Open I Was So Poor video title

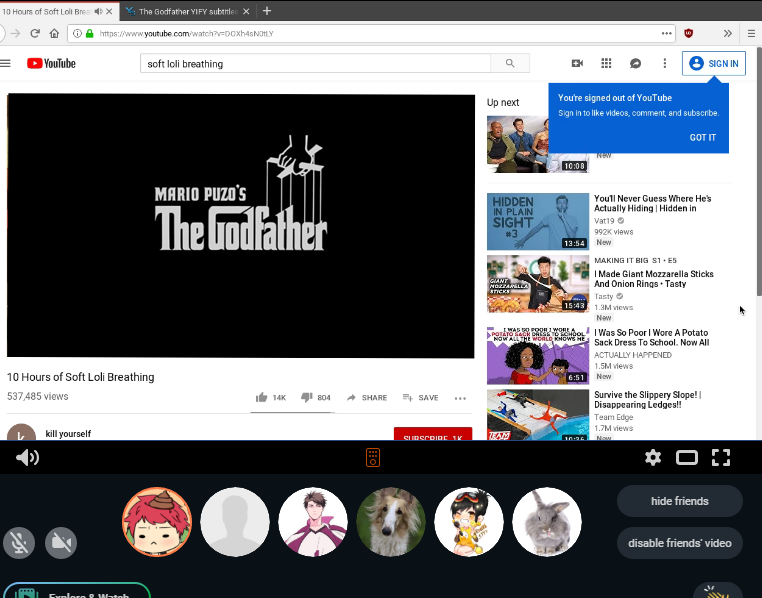coord(651,338)
